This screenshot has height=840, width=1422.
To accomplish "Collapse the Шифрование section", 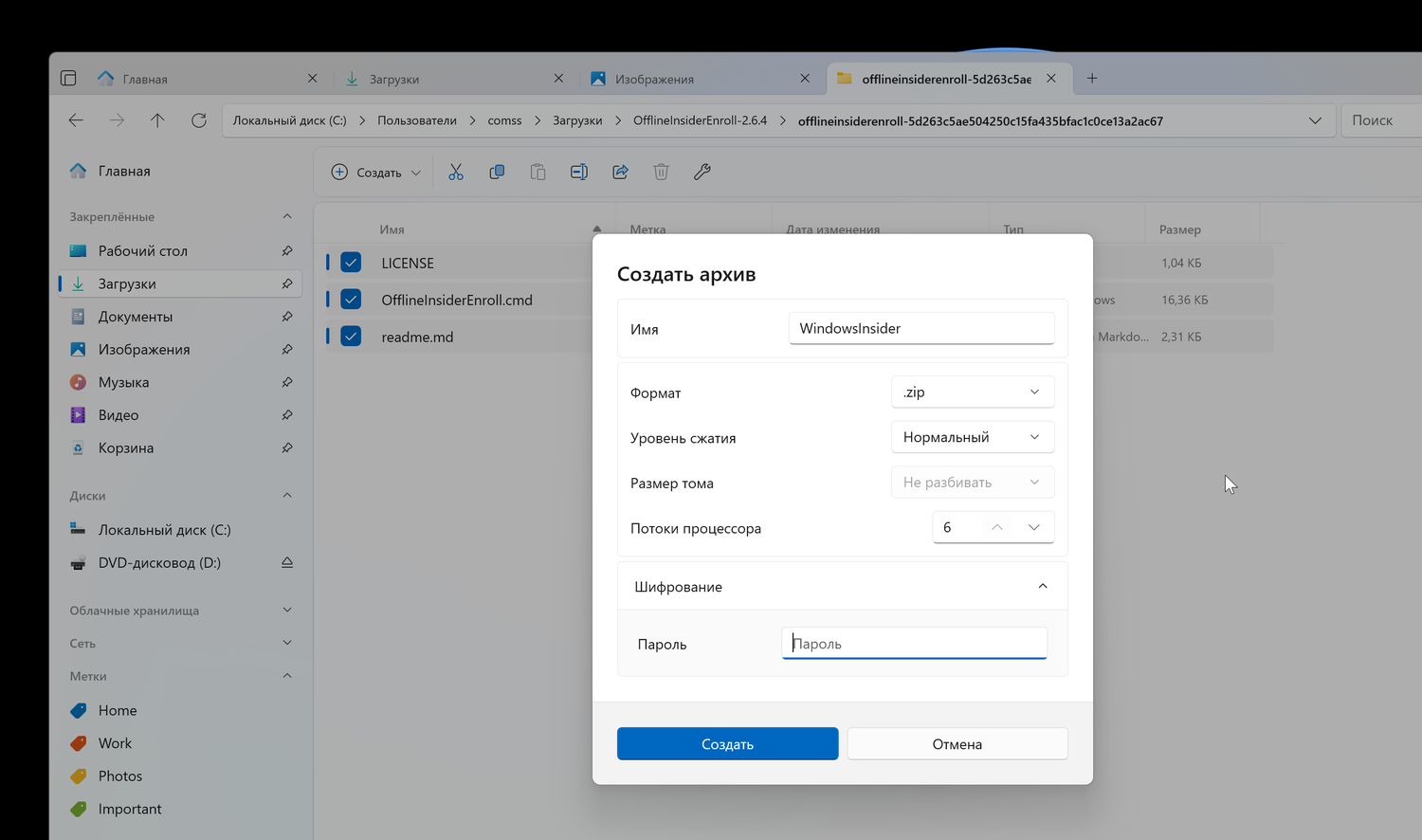I will click(1043, 587).
